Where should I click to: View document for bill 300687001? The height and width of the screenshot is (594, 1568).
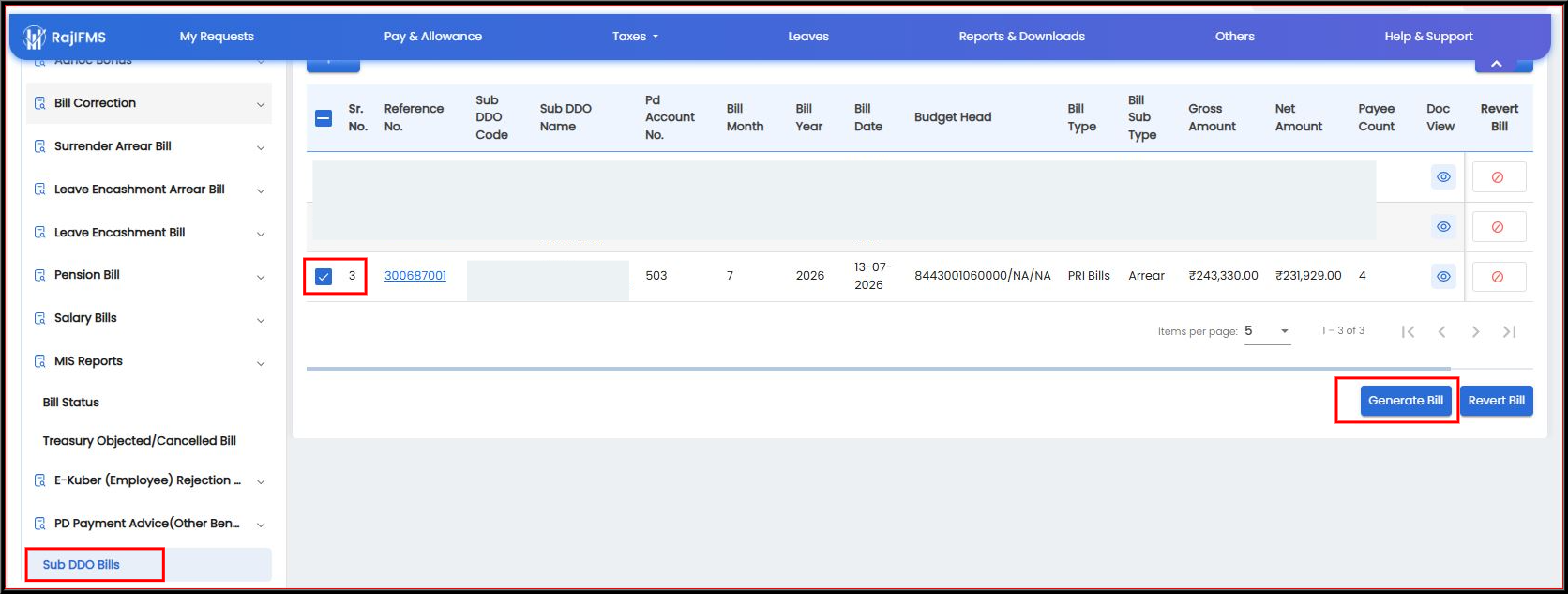[1443, 277]
